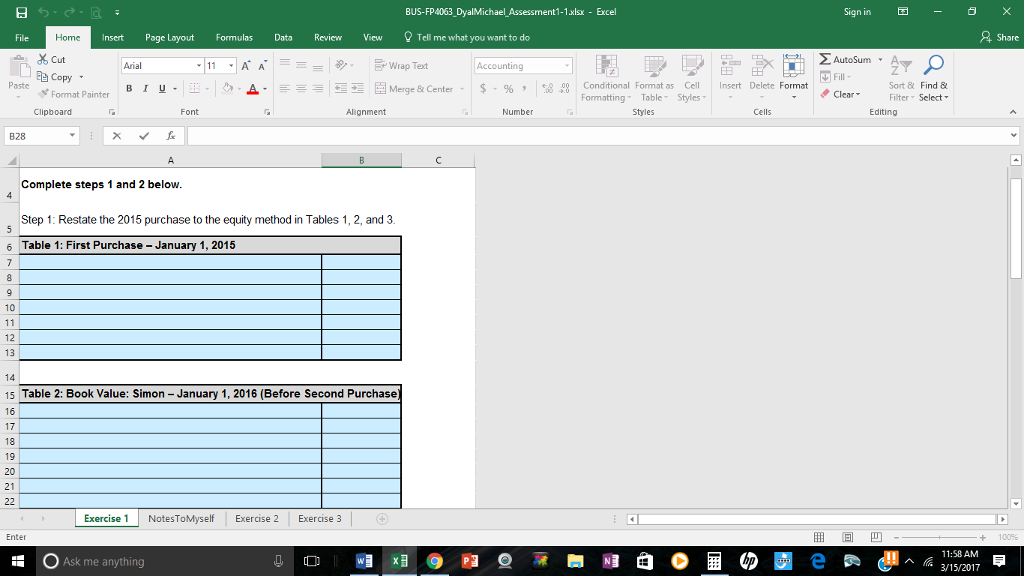Increase font size with larger A icon
This screenshot has height=576, width=1024.
246,66
